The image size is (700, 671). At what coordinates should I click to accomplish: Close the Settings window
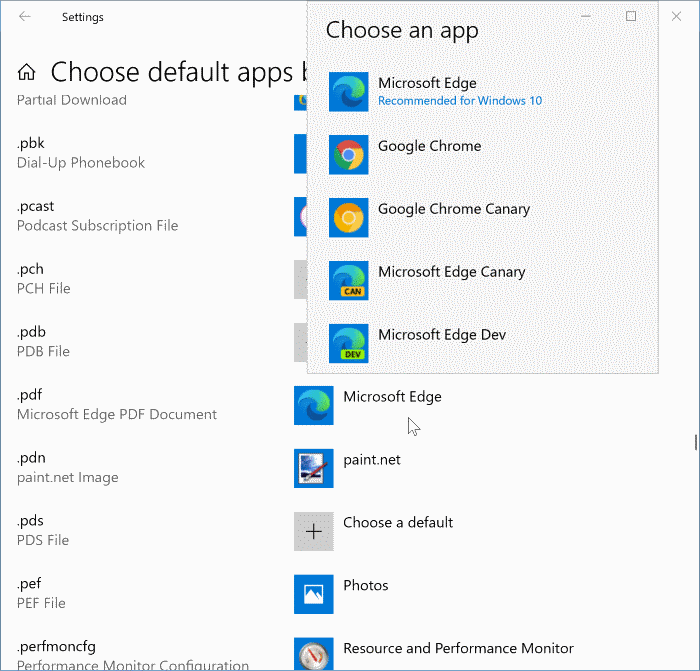(x=676, y=17)
